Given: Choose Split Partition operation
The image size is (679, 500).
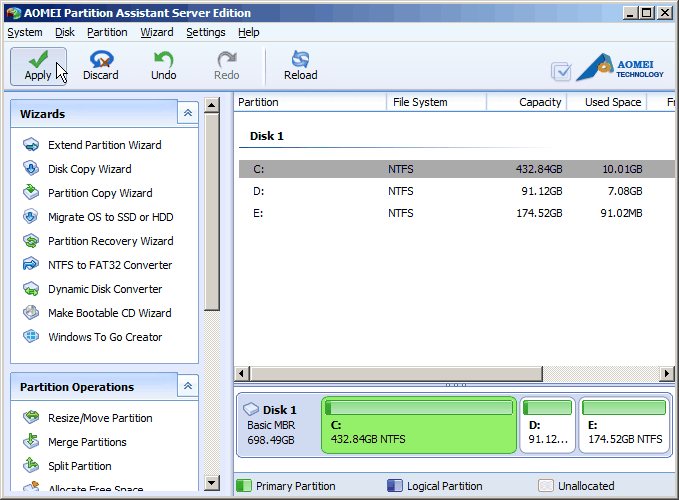Looking at the screenshot, I should [80, 466].
